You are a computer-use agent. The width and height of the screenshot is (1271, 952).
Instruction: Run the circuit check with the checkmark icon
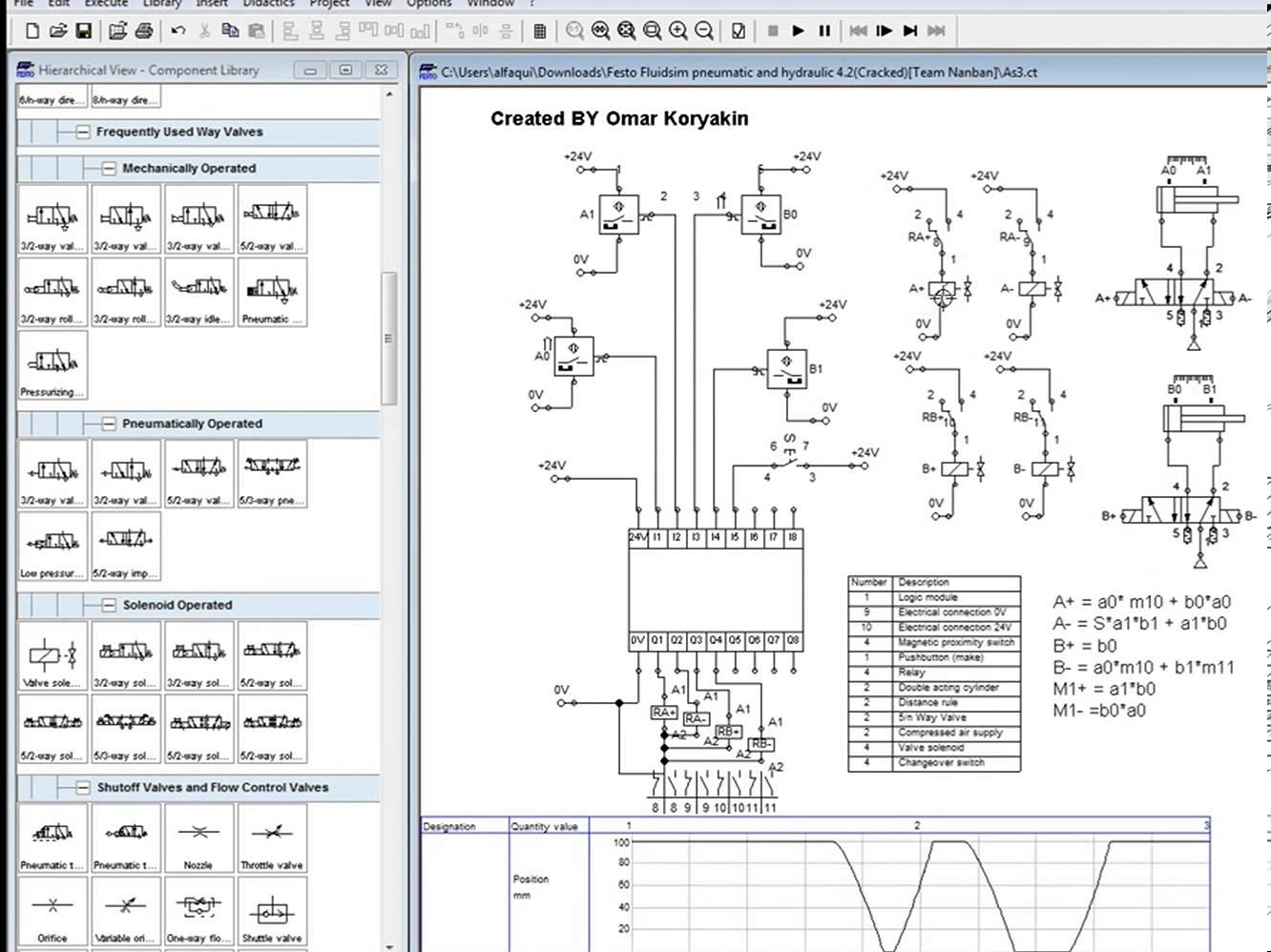click(737, 31)
